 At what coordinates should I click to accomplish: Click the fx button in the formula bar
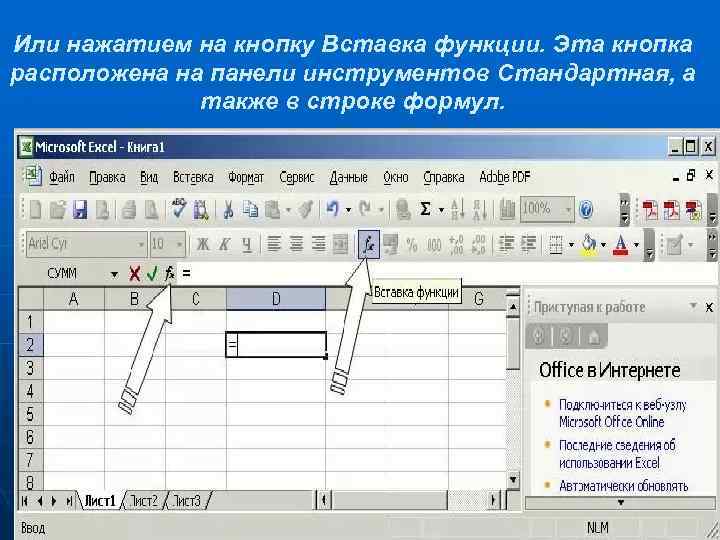[x=170, y=274]
